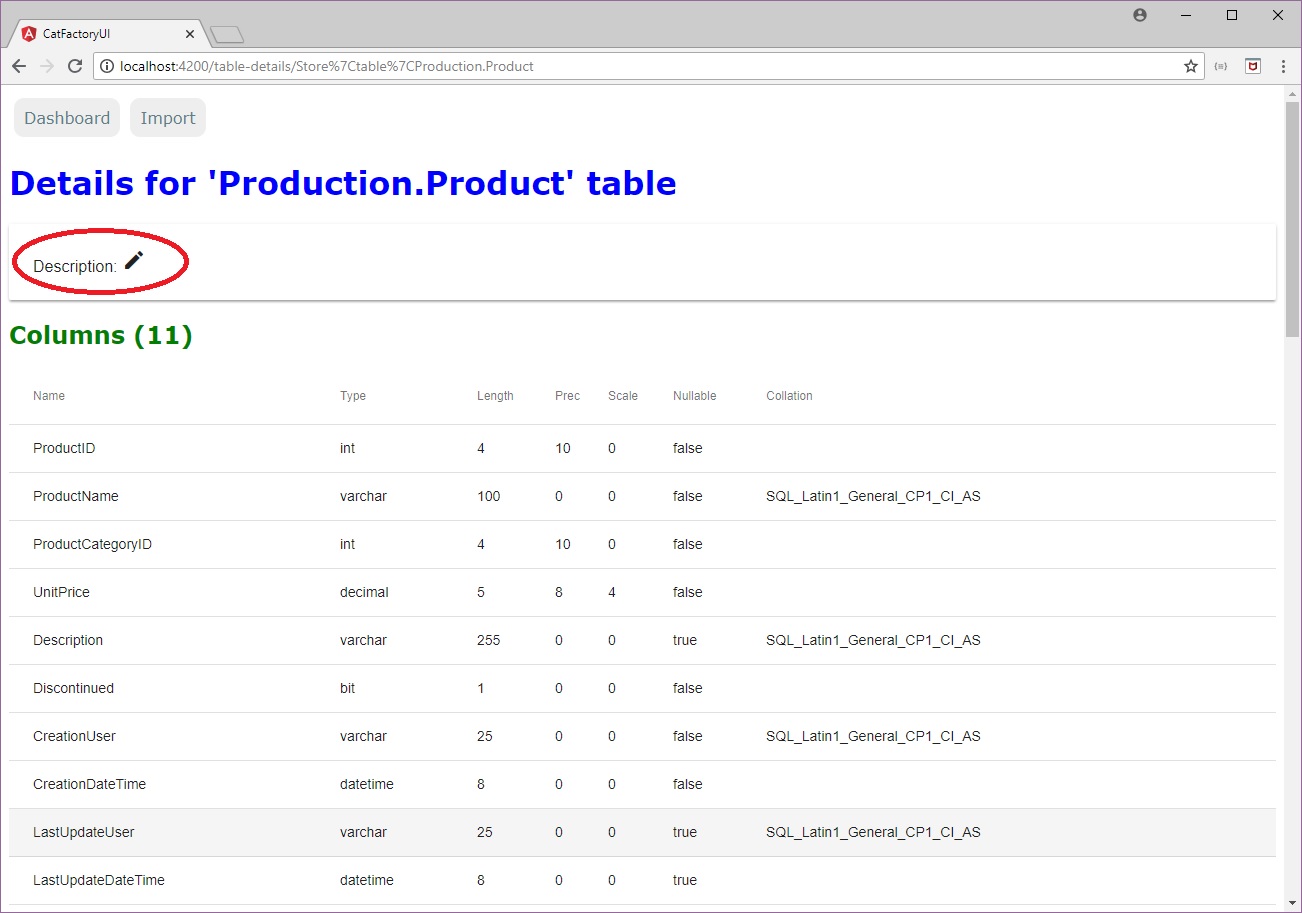Open a new browser tab

pos(227,36)
